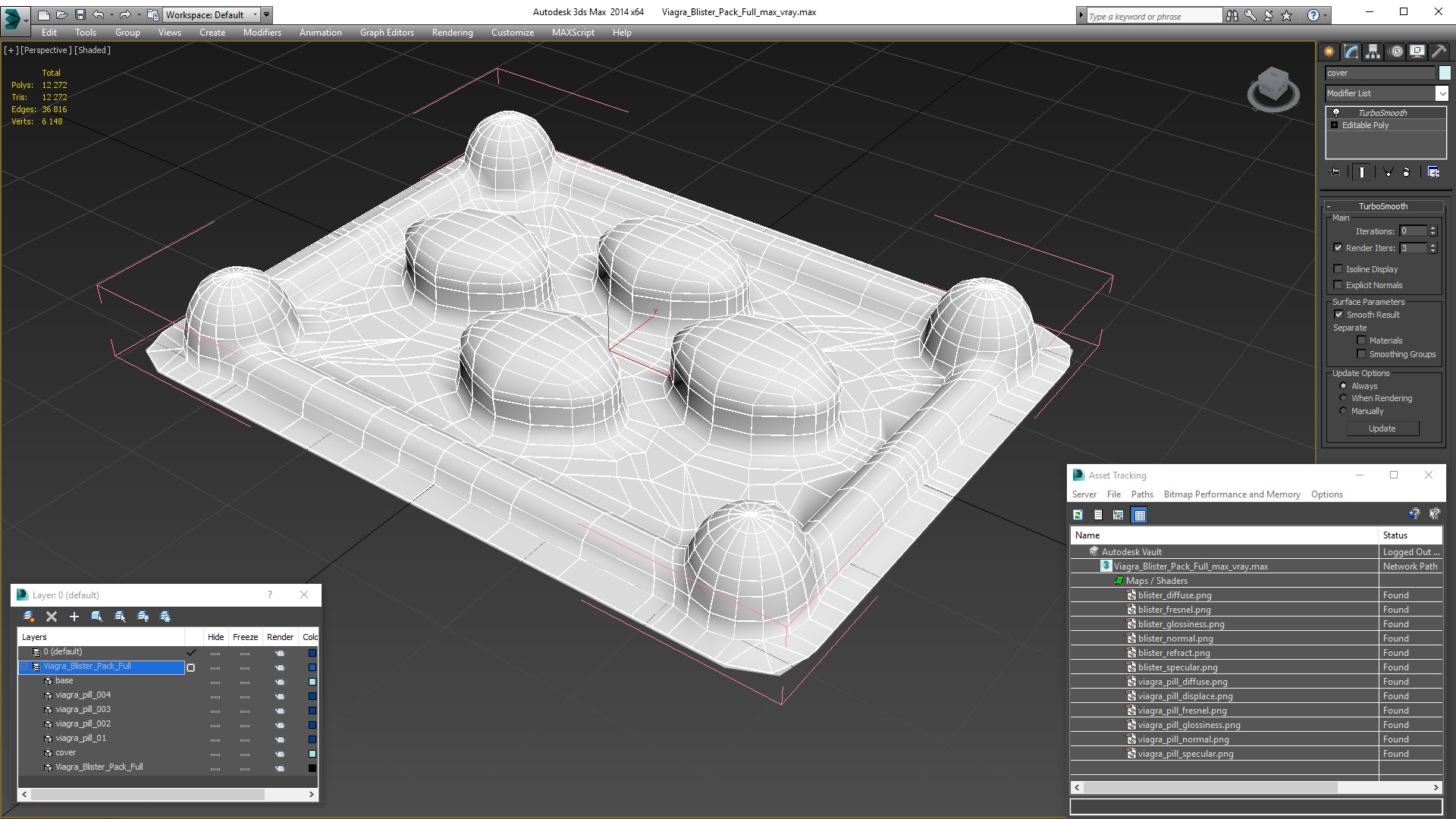Open Bitmap Performance and Memory menu
Screen dimensions: 1456x819
[1232, 494]
